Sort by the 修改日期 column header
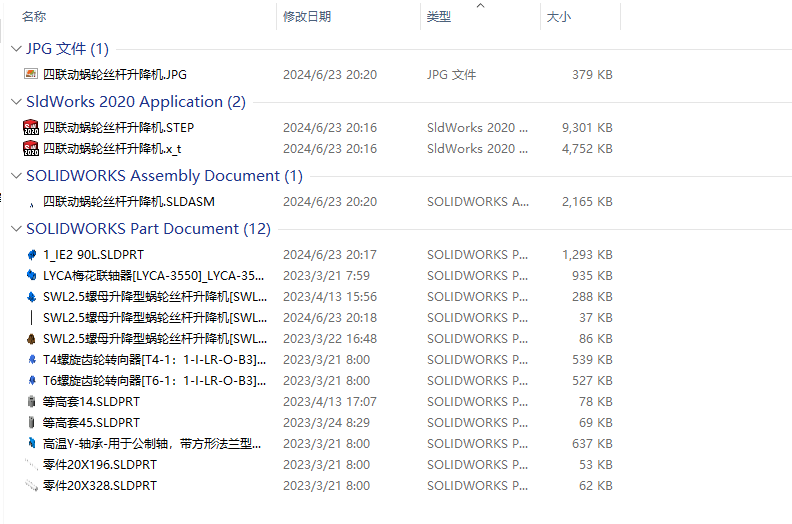Viewport: 792px width, 524px height. [x=307, y=17]
